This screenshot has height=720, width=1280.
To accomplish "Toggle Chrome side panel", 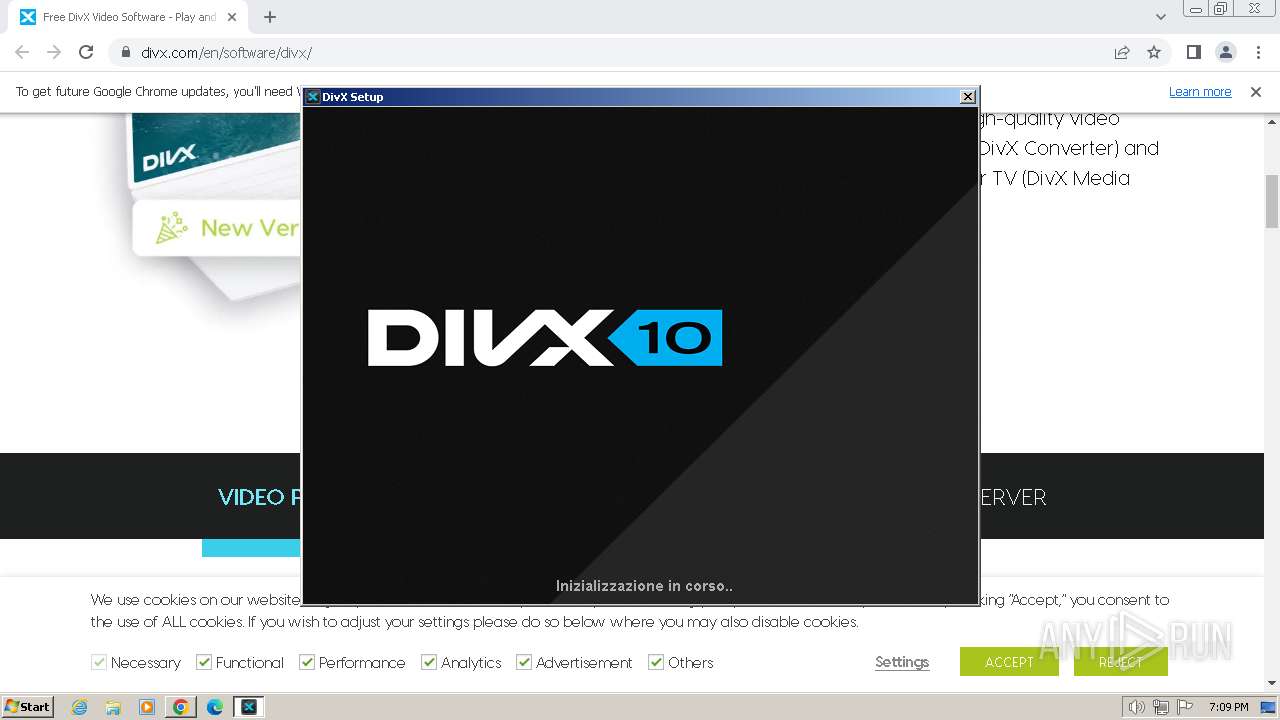I will pos(1193,52).
